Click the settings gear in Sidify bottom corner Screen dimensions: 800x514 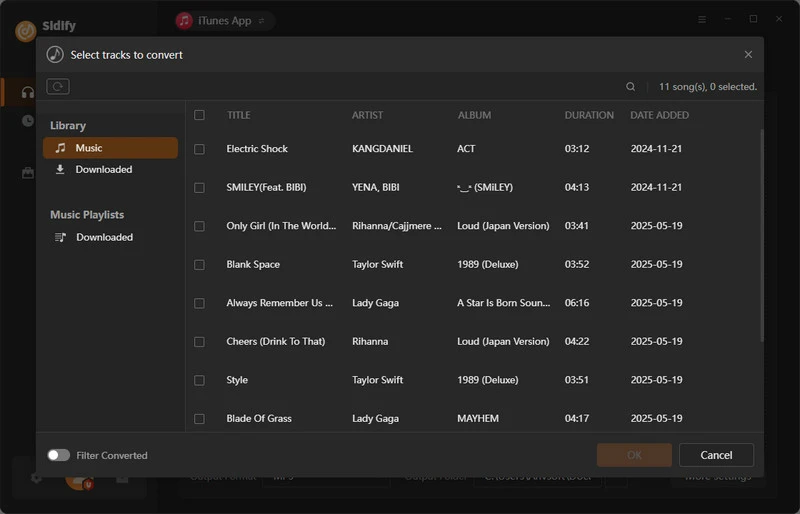[36, 478]
